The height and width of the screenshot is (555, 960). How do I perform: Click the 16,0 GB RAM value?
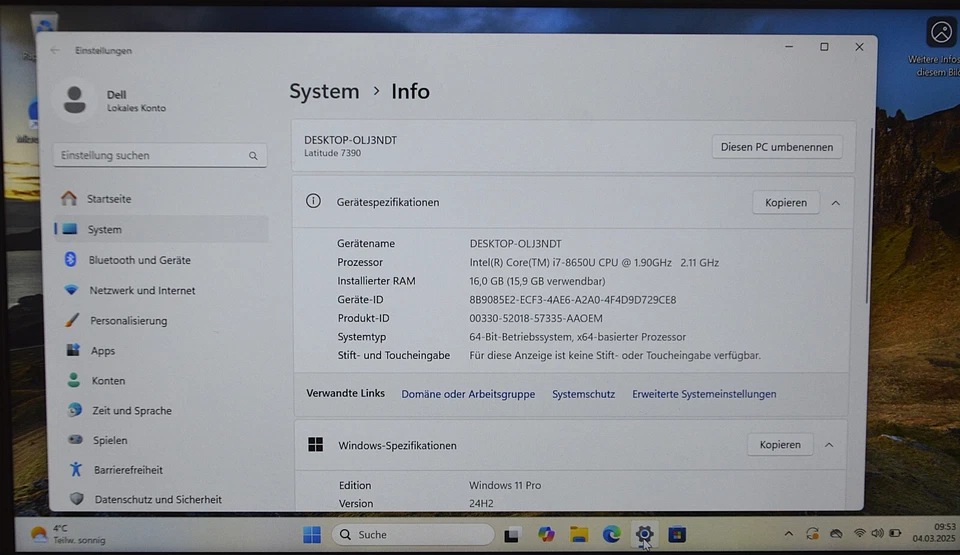(x=537, y=281)
